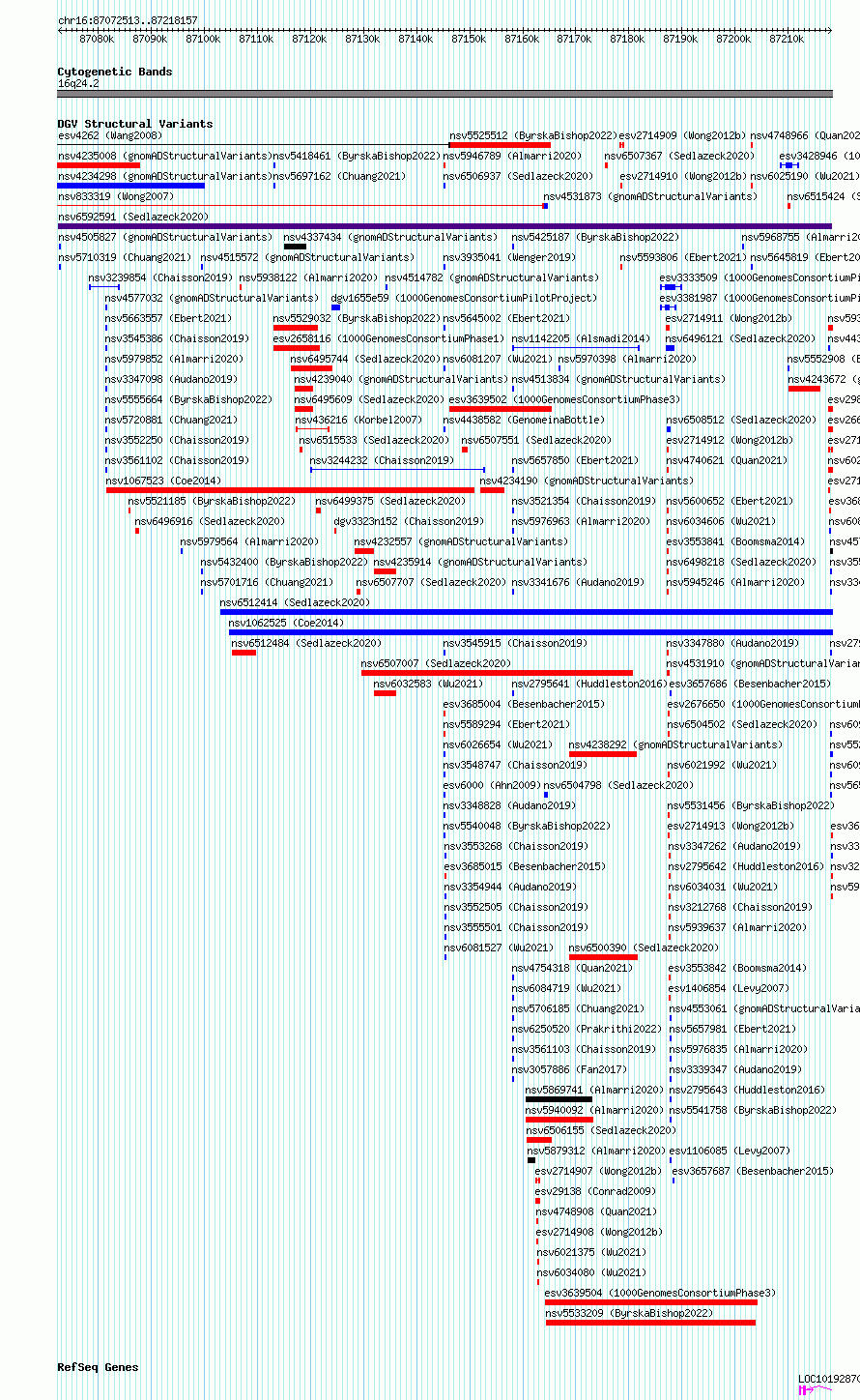Click nsv3244232 (Chaisson2019) label
This screenshot has width=860, height=1400.
381,460
